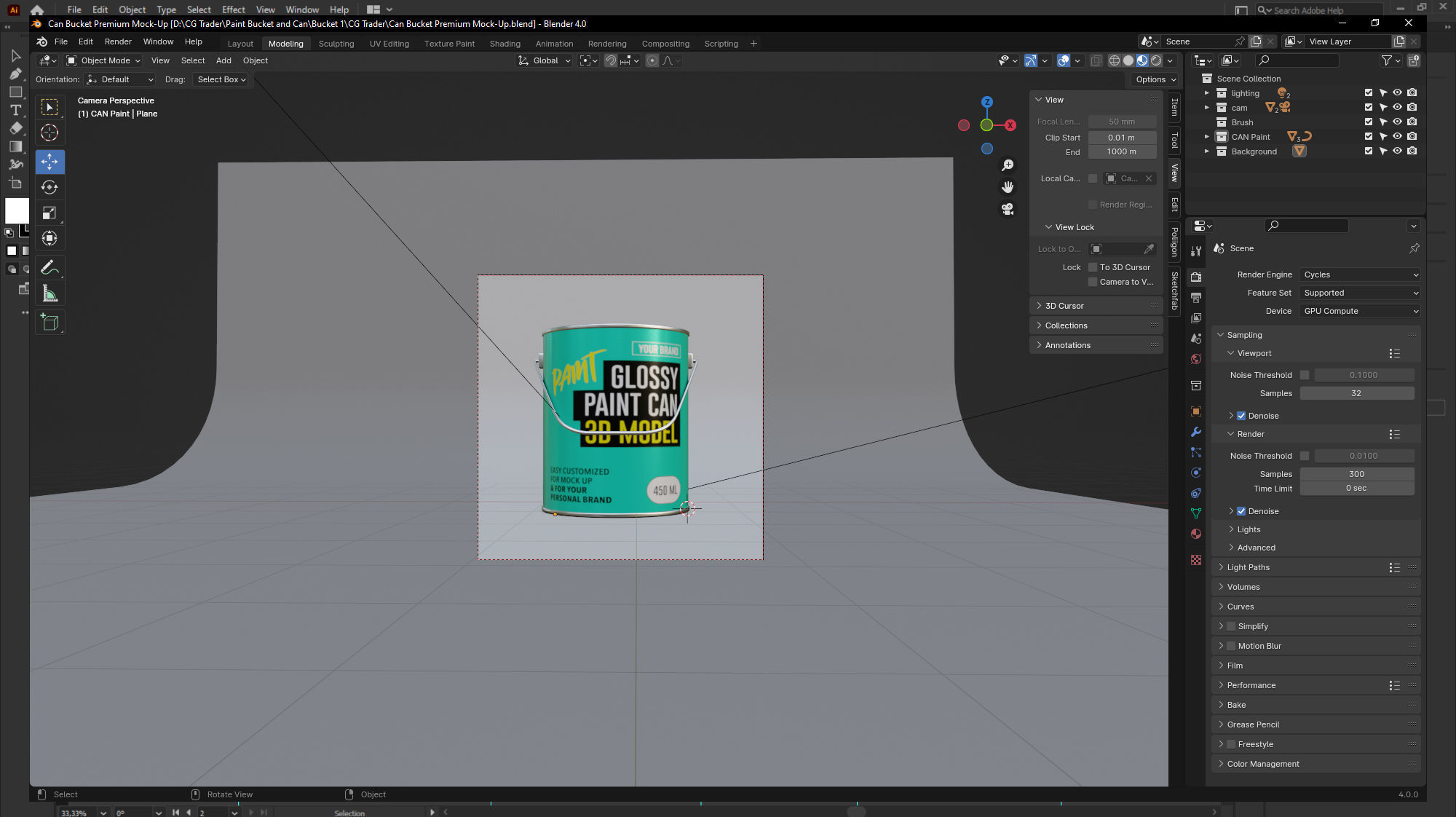Image resolution: width=1456 pixels, height=817 pixels.
Task: Toggle X-ray mode in viewport header
Action: click(1096, 60)
